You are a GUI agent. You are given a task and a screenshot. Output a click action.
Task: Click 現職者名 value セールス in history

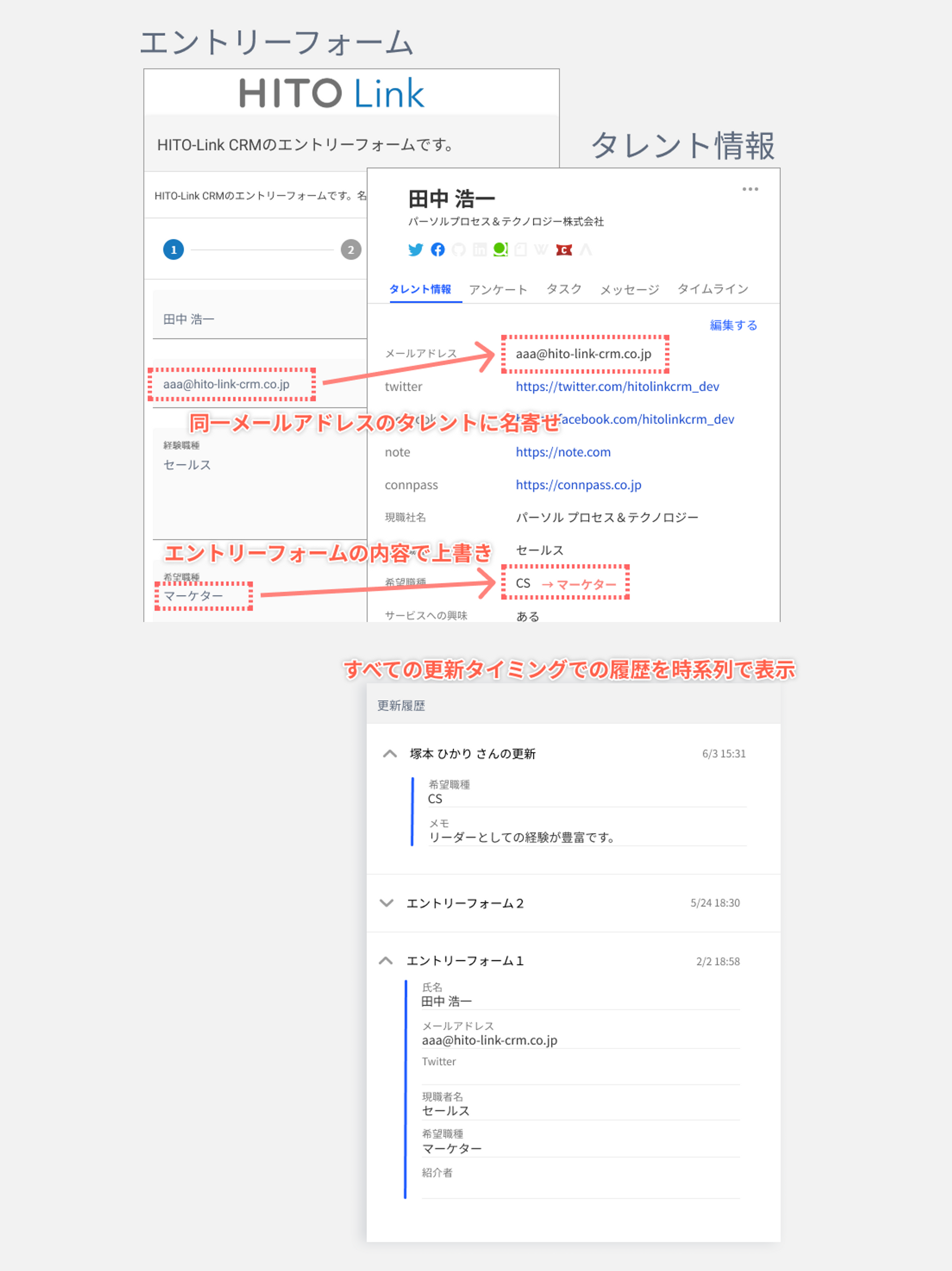click(446, 1111)
